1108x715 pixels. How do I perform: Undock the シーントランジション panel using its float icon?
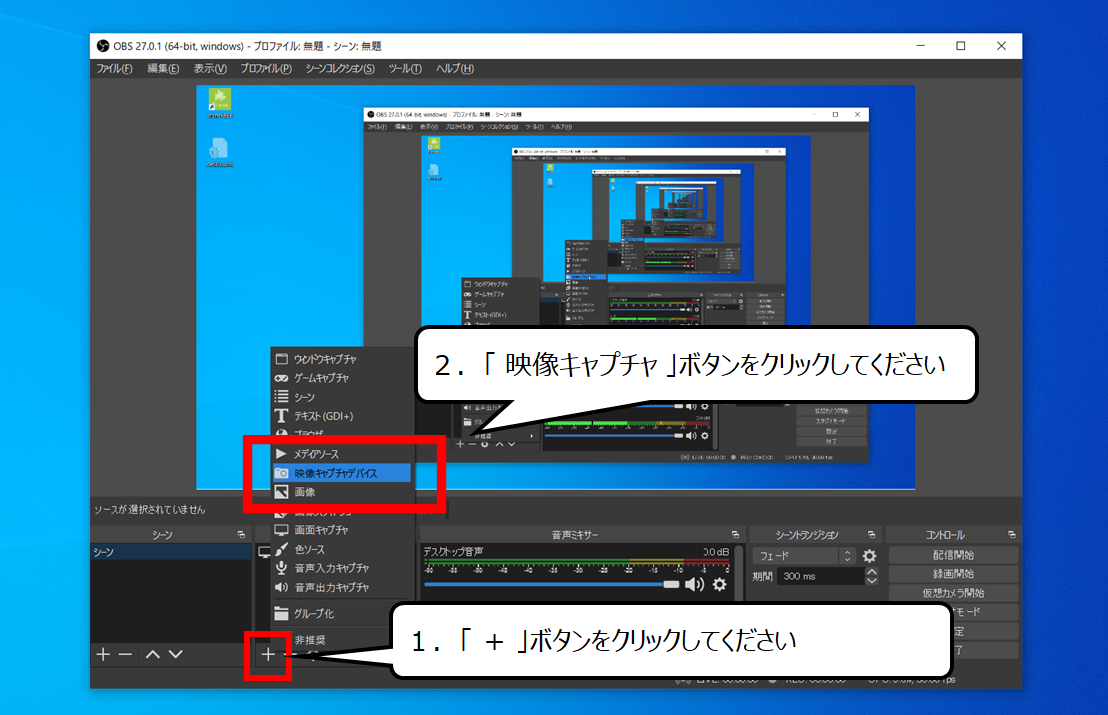point(871,535)
